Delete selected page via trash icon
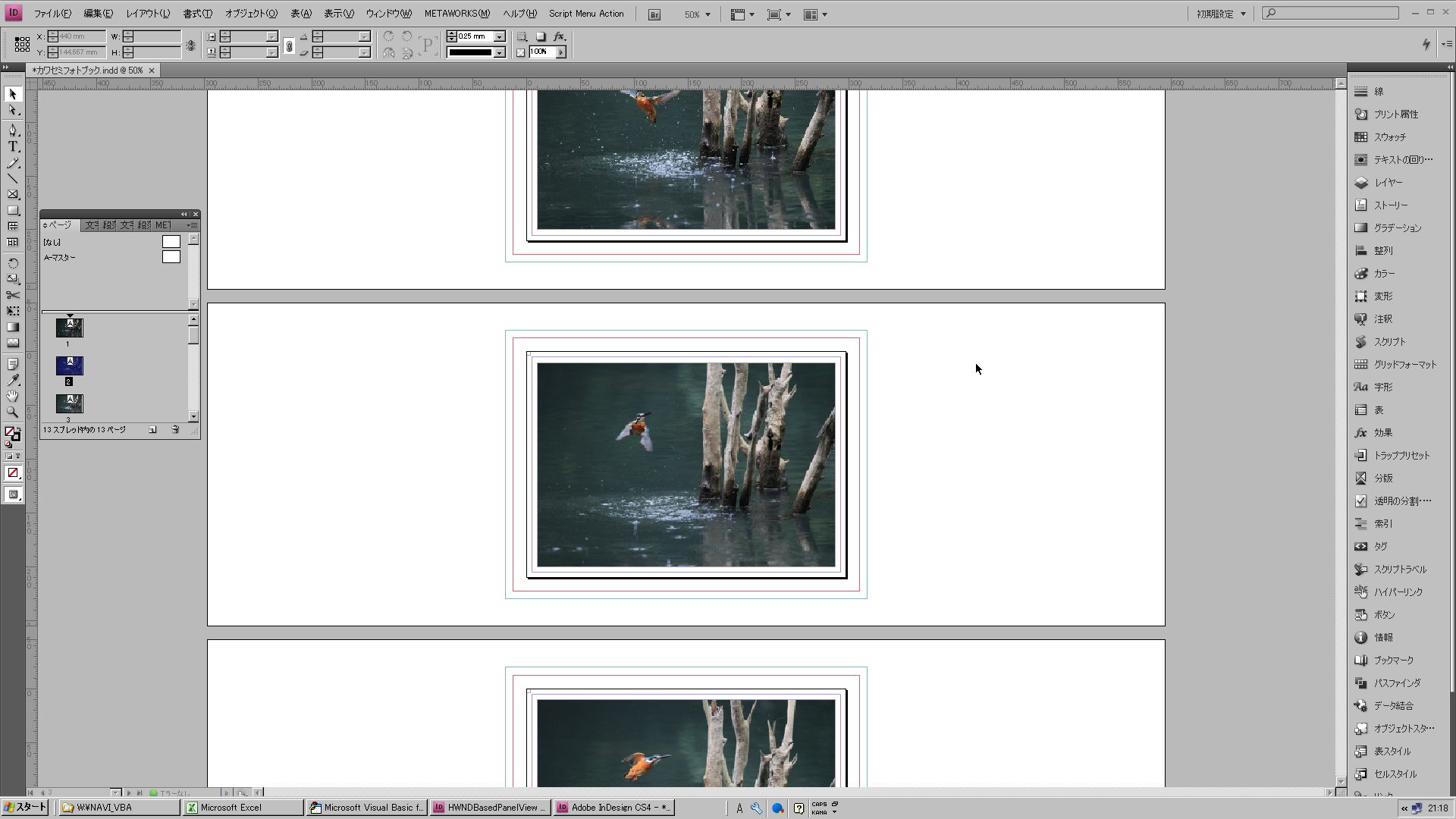Screen dimensions: 1456x819 tap(175, 430)
